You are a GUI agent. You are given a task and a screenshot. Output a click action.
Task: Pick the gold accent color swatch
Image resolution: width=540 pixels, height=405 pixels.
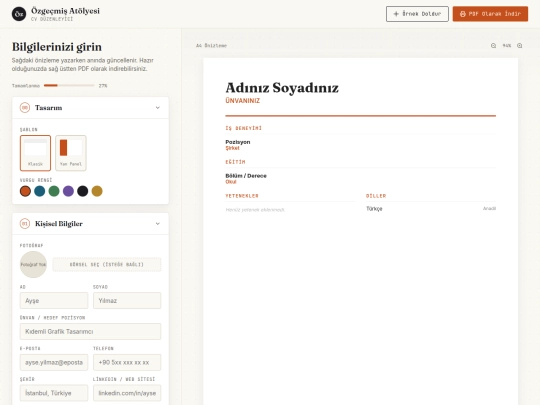97,191
